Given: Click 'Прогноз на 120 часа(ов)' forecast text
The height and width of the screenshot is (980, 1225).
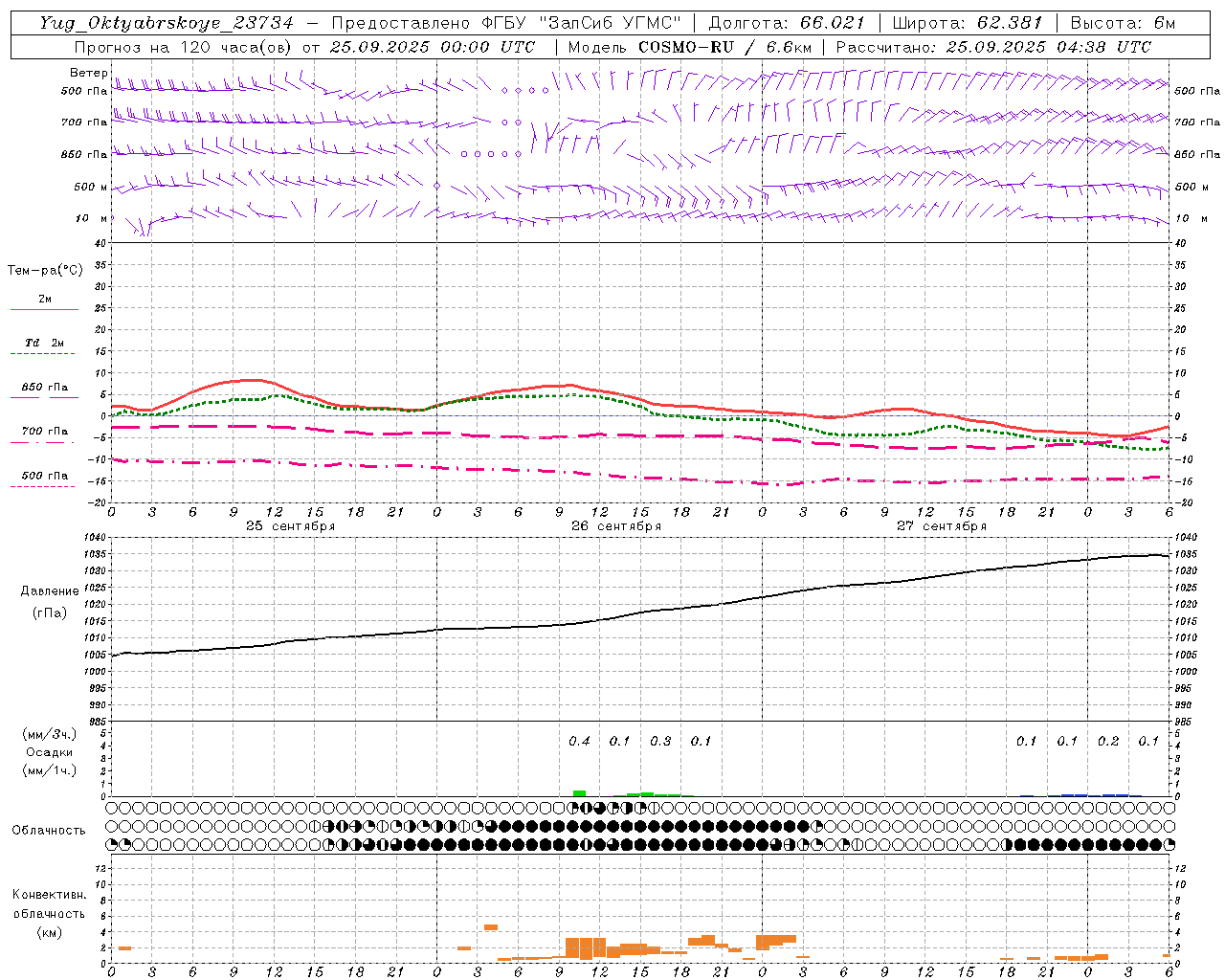Looking at the screenshot, I should coord(185,47).
